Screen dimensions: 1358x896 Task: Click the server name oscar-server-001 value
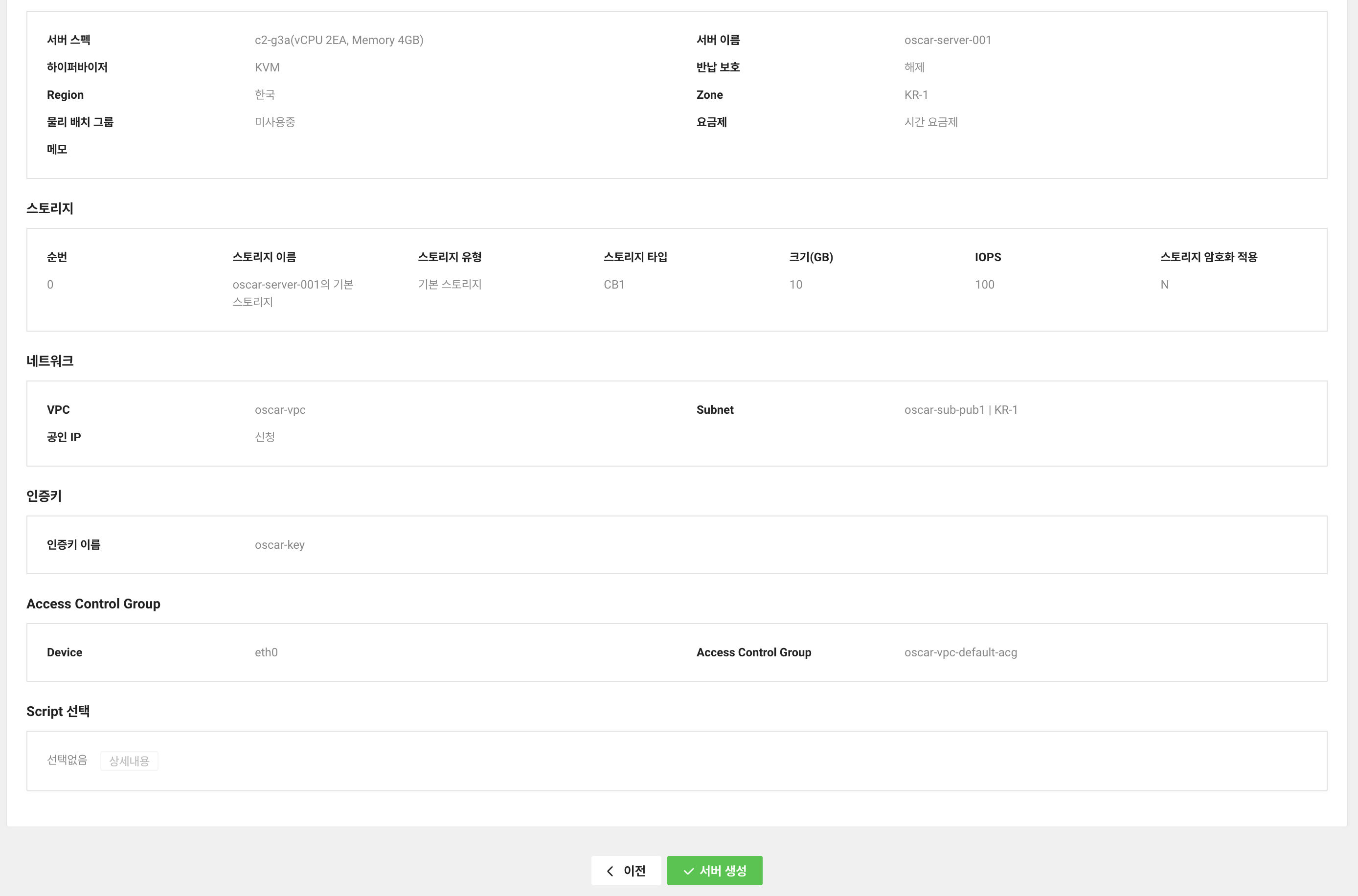[x=947, y=40]
